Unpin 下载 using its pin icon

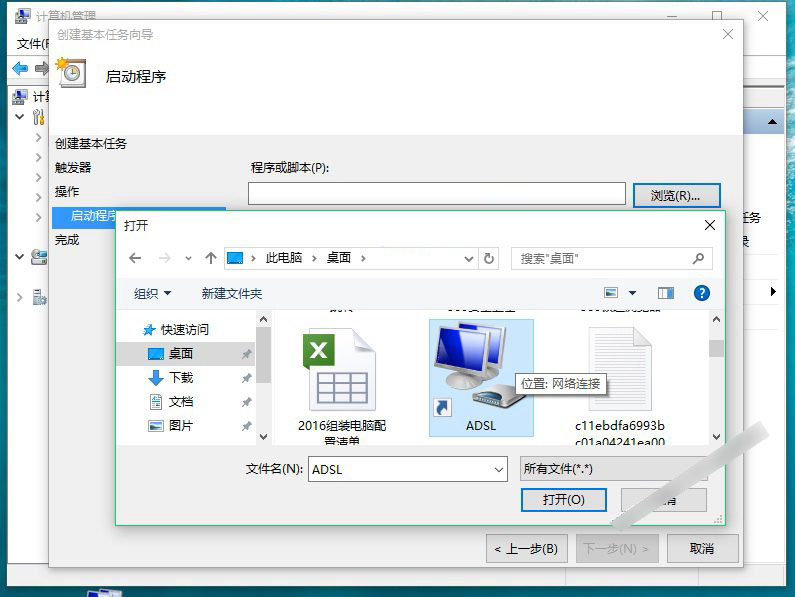coord(246,378)
